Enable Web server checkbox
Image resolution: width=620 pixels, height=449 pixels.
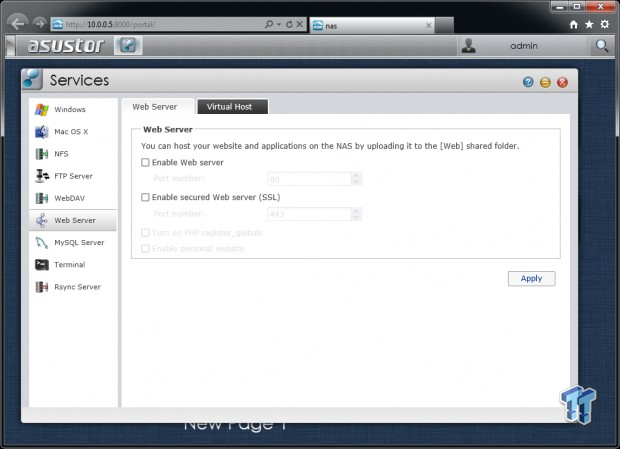pos(145,162)
